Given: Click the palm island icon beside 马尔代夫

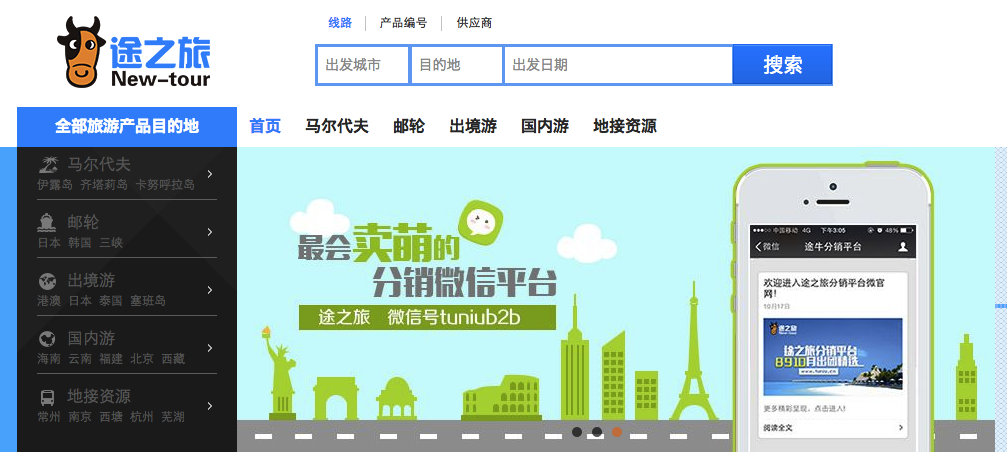Looking at the screenshot, I should 48,164.
